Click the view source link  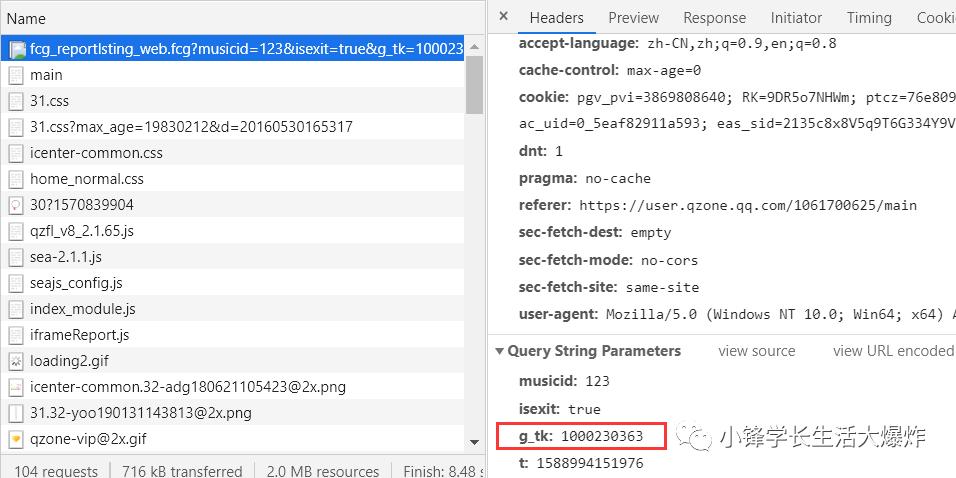pyautogui.click(x=756, y=351)
